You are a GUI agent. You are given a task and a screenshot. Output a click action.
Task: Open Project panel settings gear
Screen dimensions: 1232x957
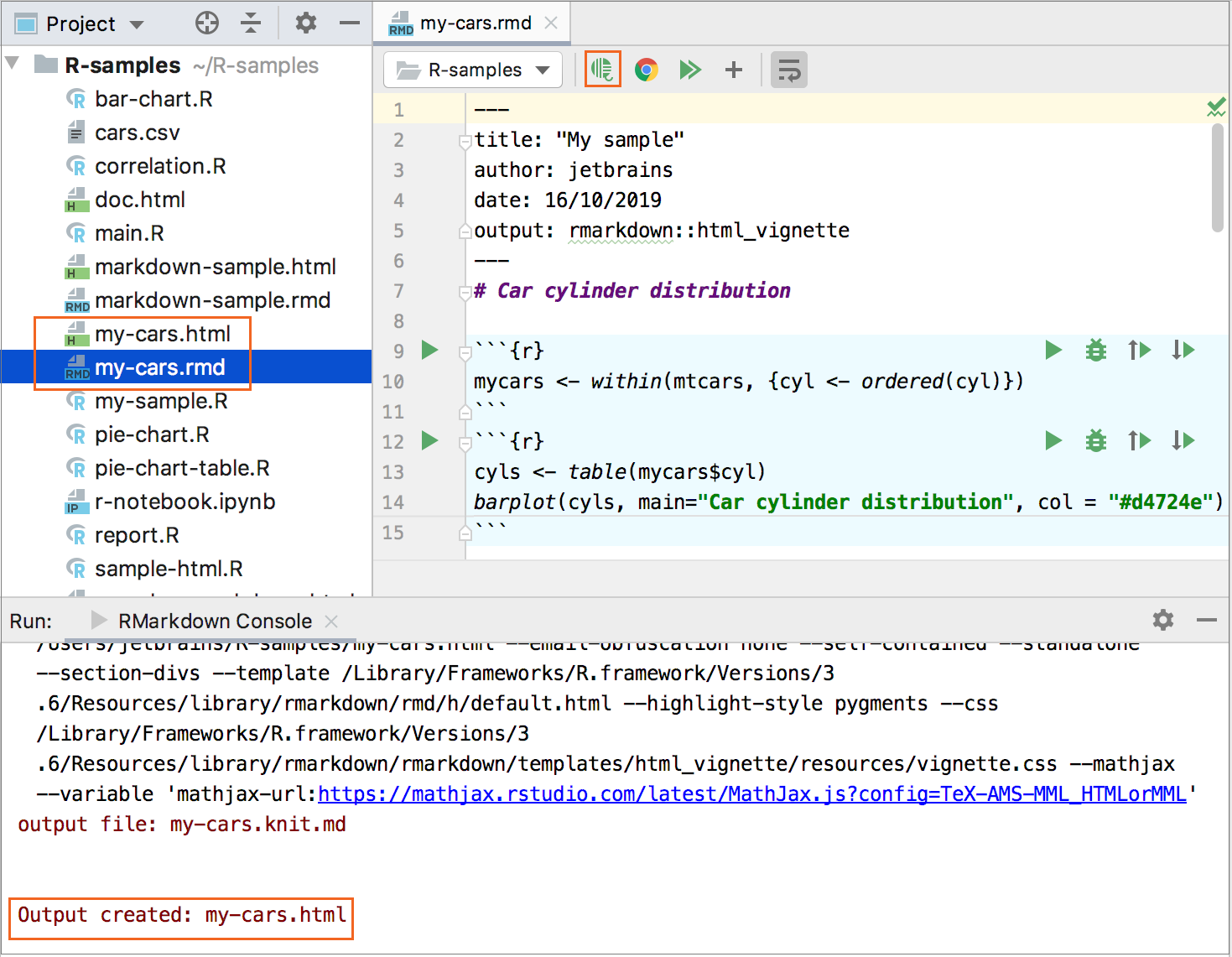(x=305, y=23)
